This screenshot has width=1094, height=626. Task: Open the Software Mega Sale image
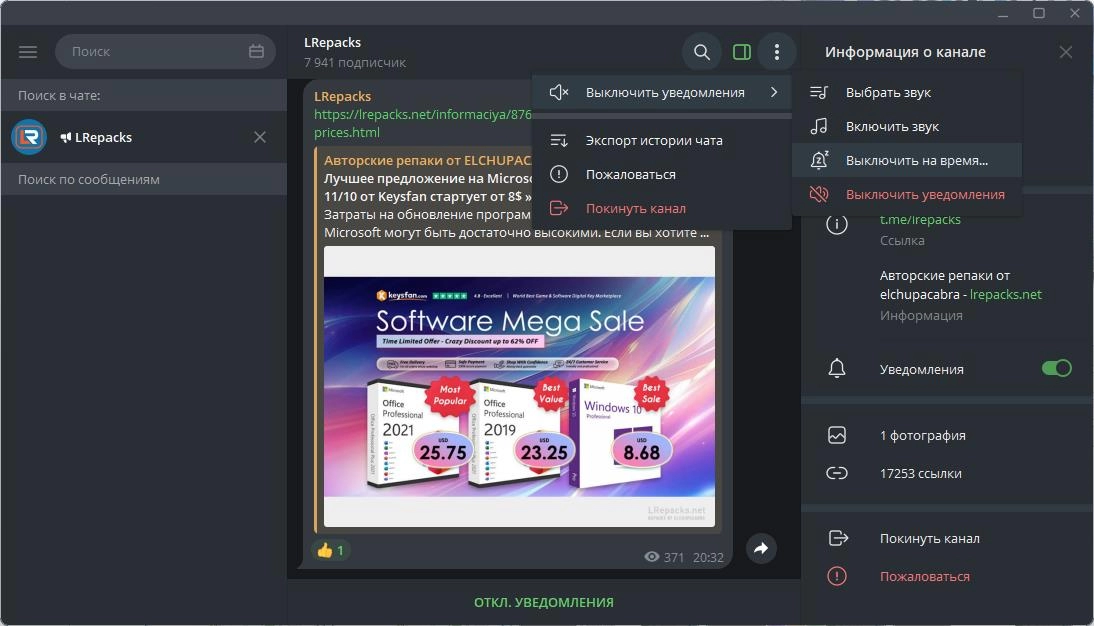pyautogui.click(x=519, y=387)
